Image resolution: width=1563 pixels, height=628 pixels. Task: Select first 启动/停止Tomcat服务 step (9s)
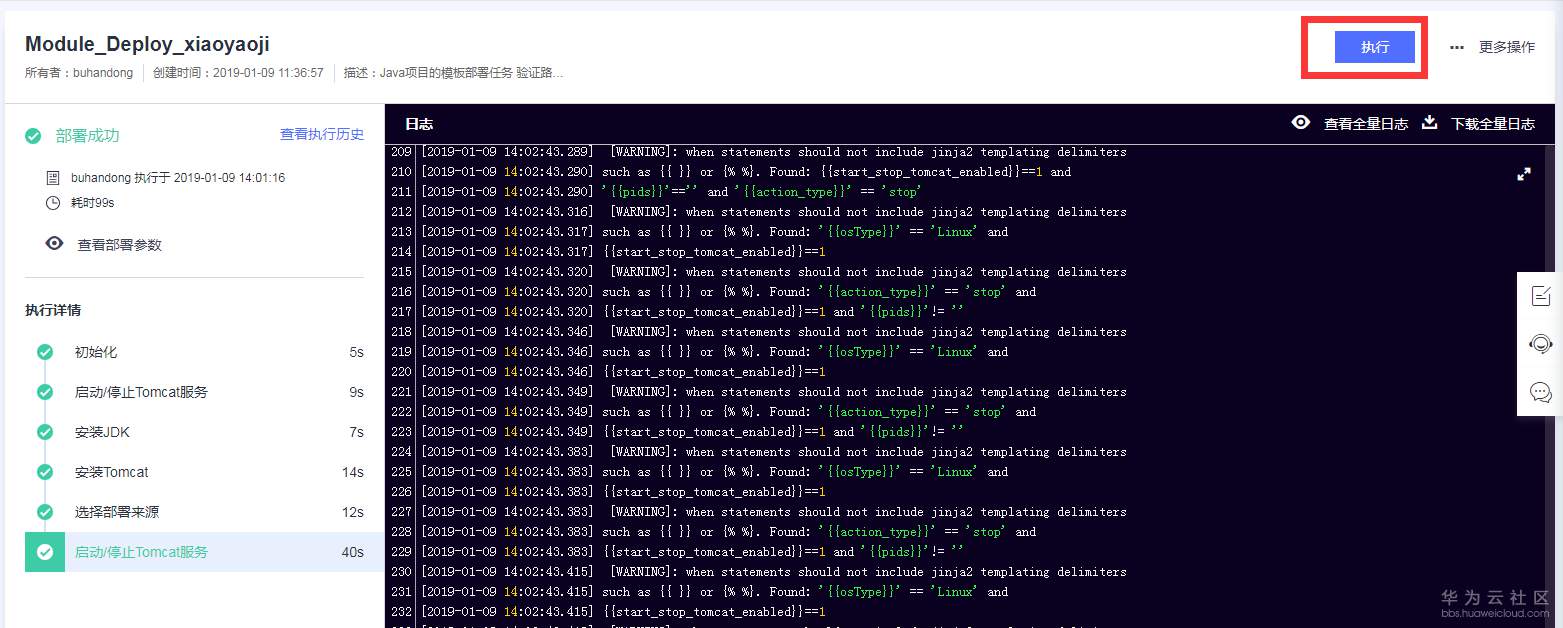click(141, 392)
